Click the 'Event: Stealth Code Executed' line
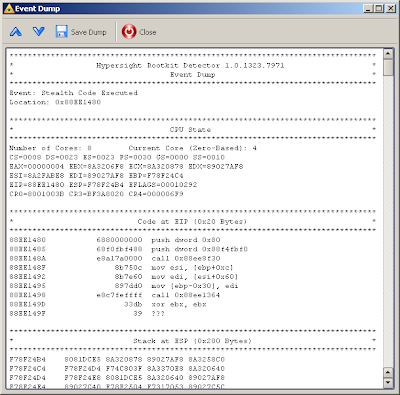Viewport: 400px width, 395px height. (x=74, y=93)
